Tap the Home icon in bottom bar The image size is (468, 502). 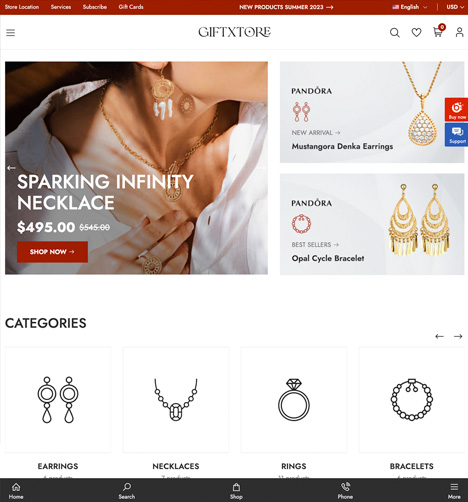[x=16, y=491]
